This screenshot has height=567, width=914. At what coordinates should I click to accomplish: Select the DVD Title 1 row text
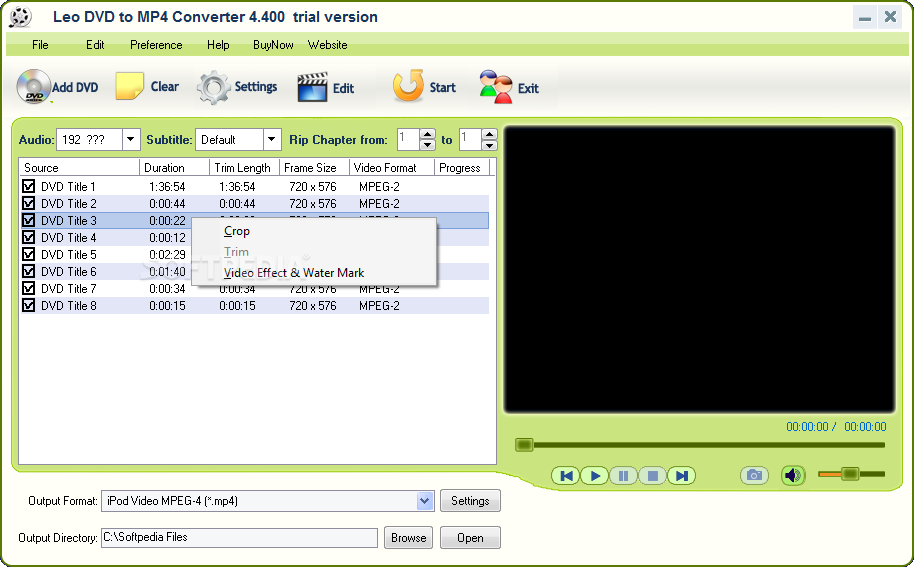(x=68, y=186)
